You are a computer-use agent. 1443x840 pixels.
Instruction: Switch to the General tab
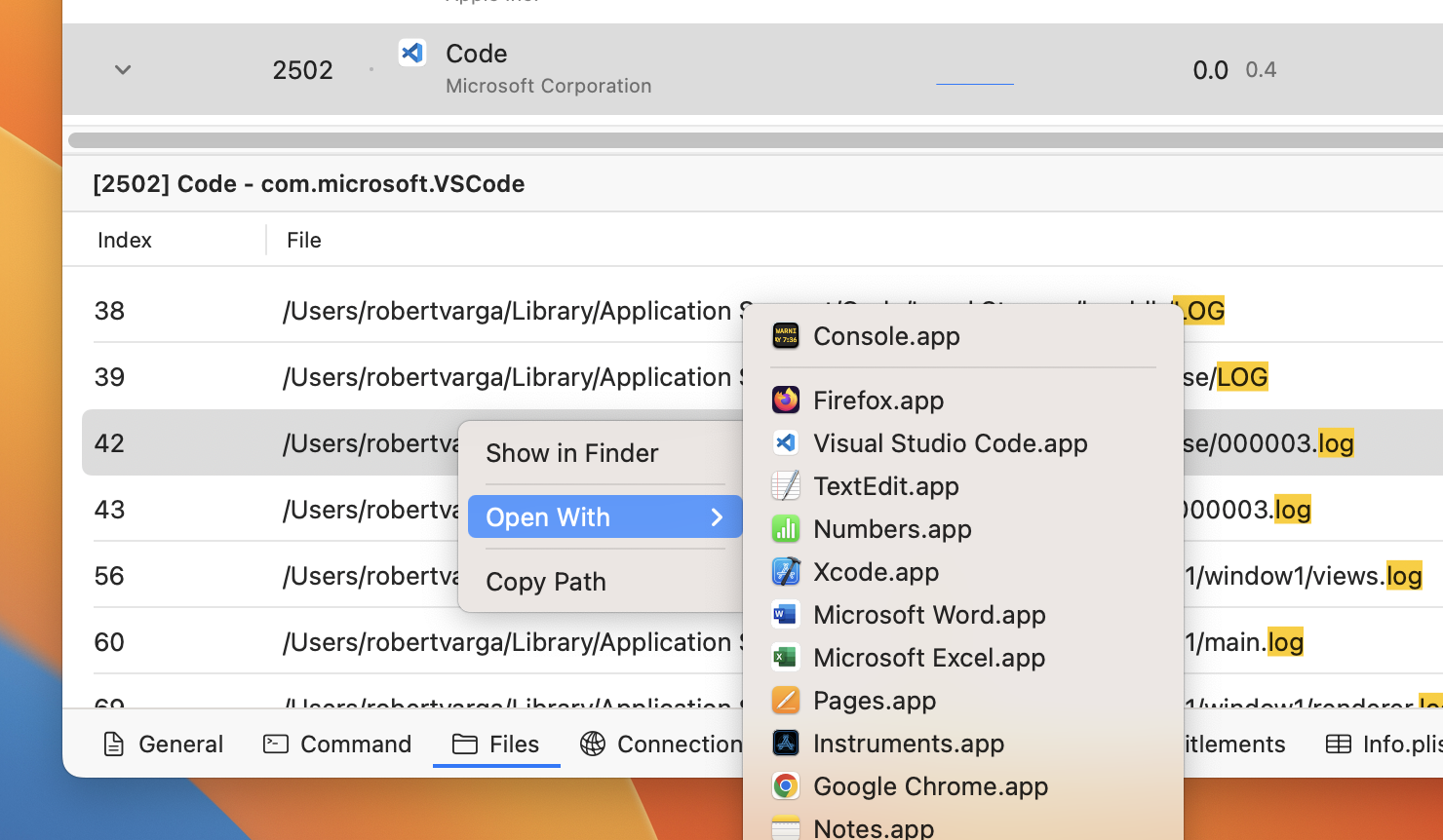pos(164,745)
